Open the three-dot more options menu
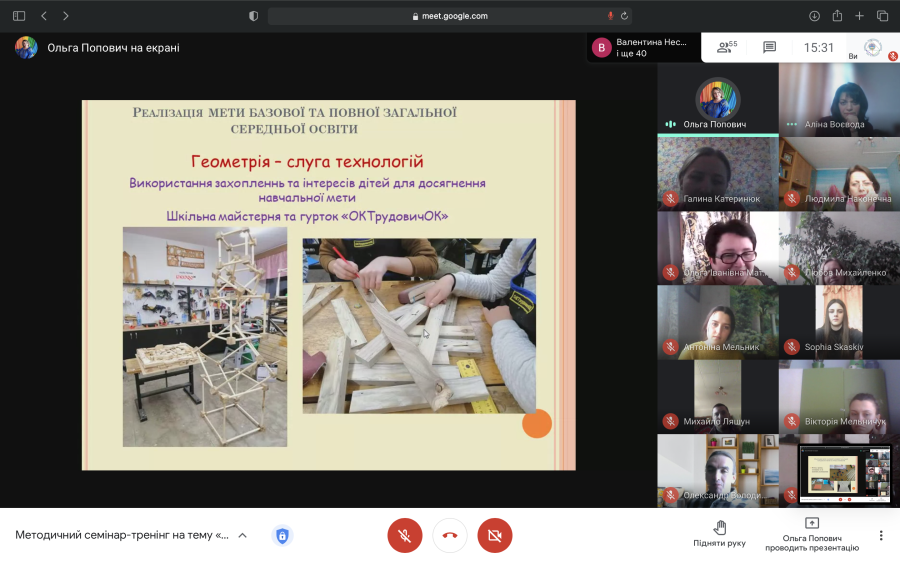 pos(880,535)
